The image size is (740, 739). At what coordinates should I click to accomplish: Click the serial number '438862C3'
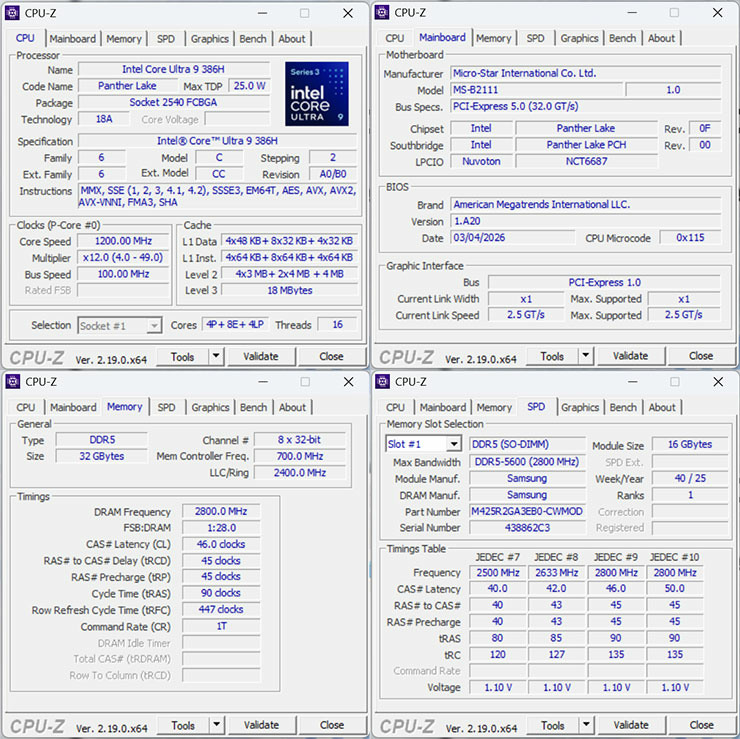(527, 528)
